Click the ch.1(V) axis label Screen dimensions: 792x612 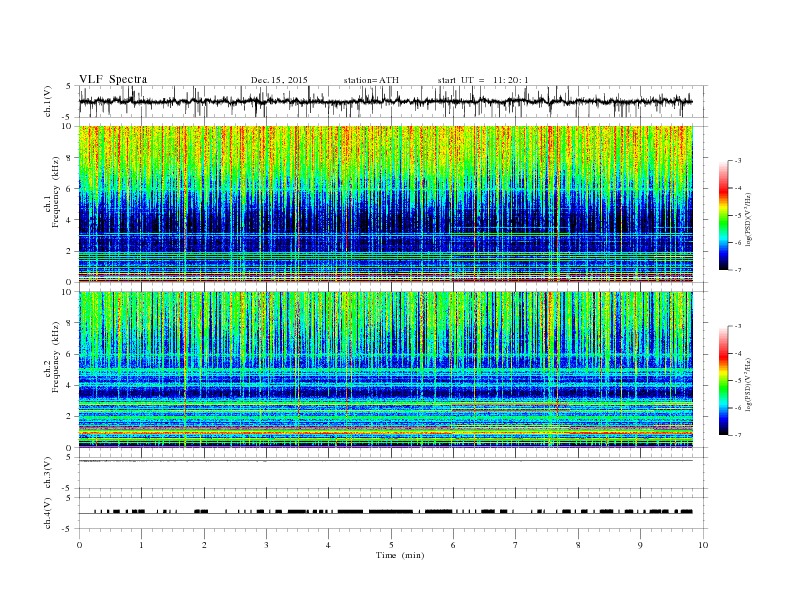pos(48,101)
